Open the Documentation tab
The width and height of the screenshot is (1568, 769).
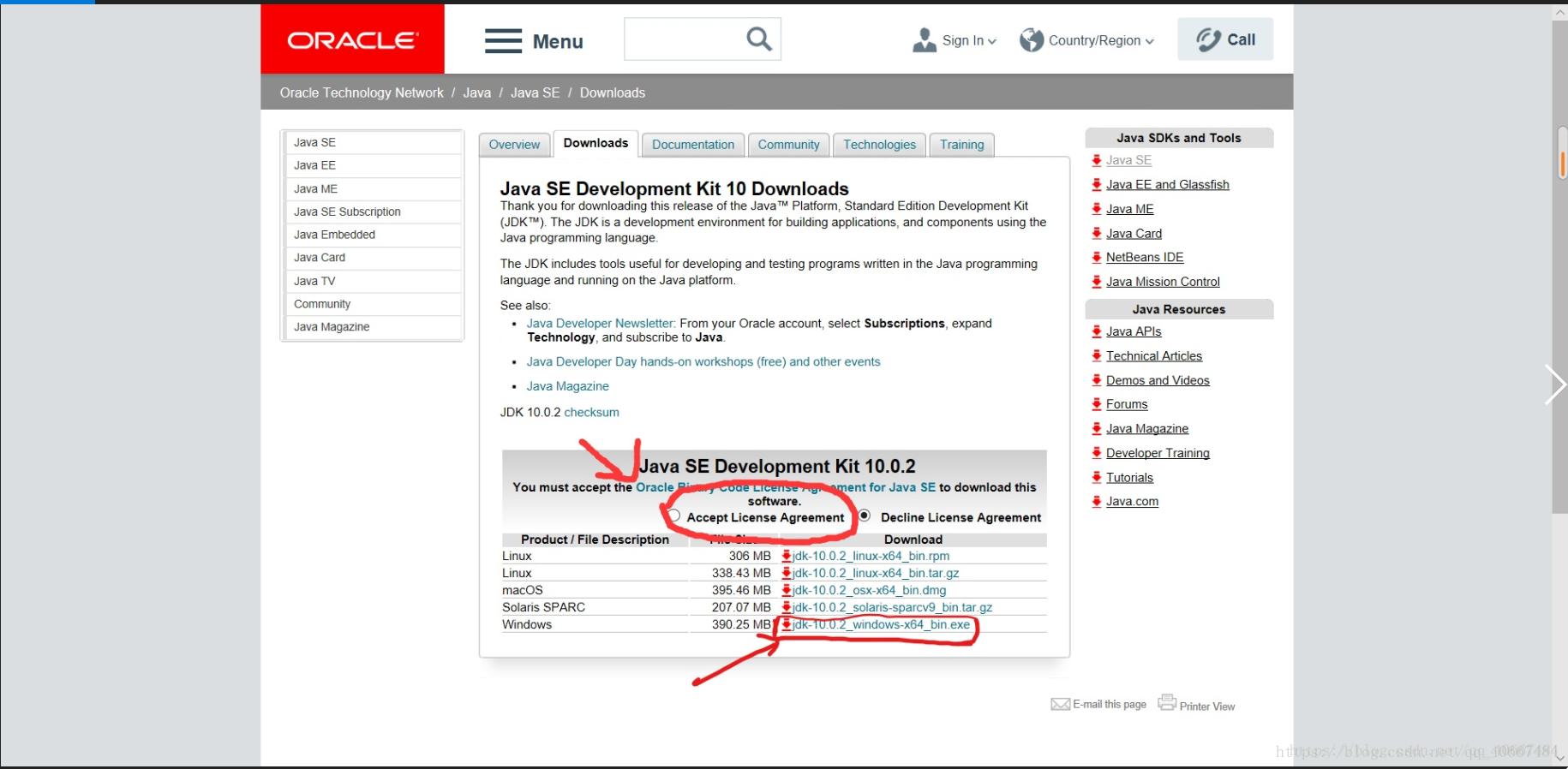(693, 145)
